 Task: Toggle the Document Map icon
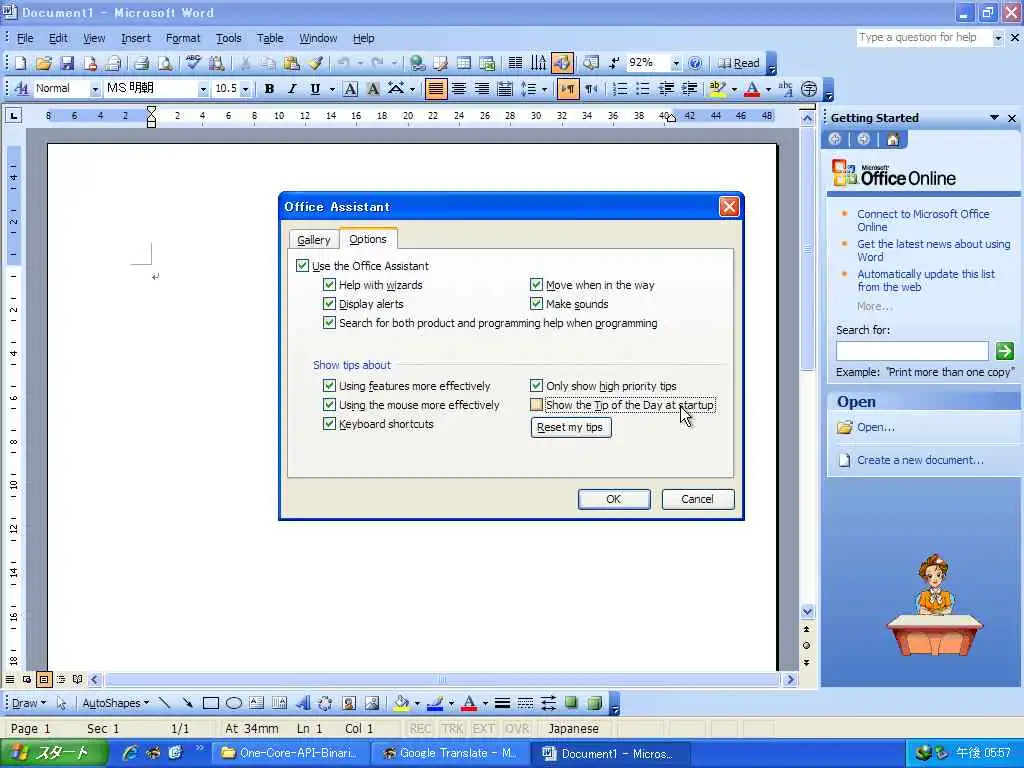(590, 63)
